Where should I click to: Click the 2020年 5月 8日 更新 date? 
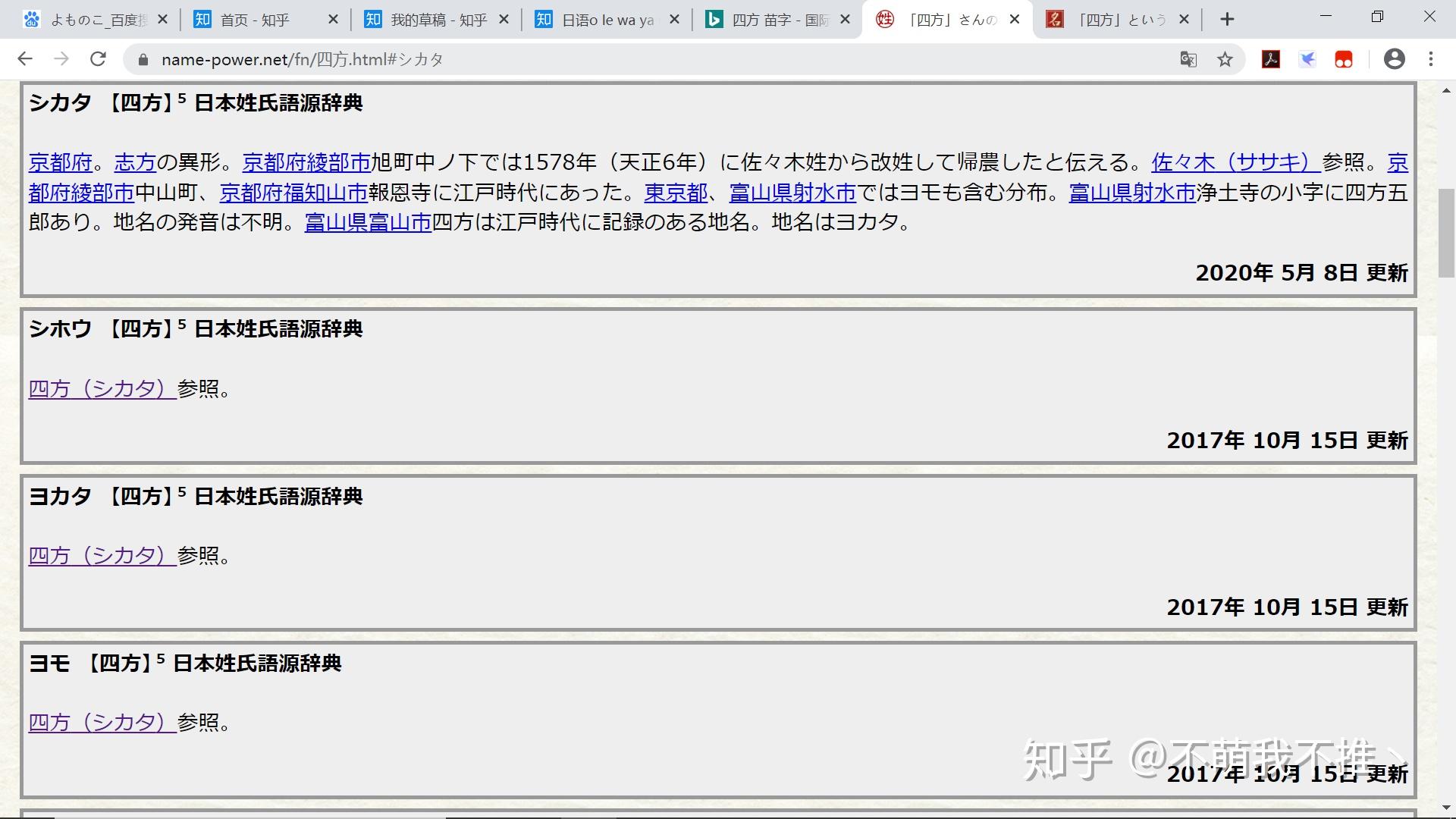click(x=1301, y=273)
